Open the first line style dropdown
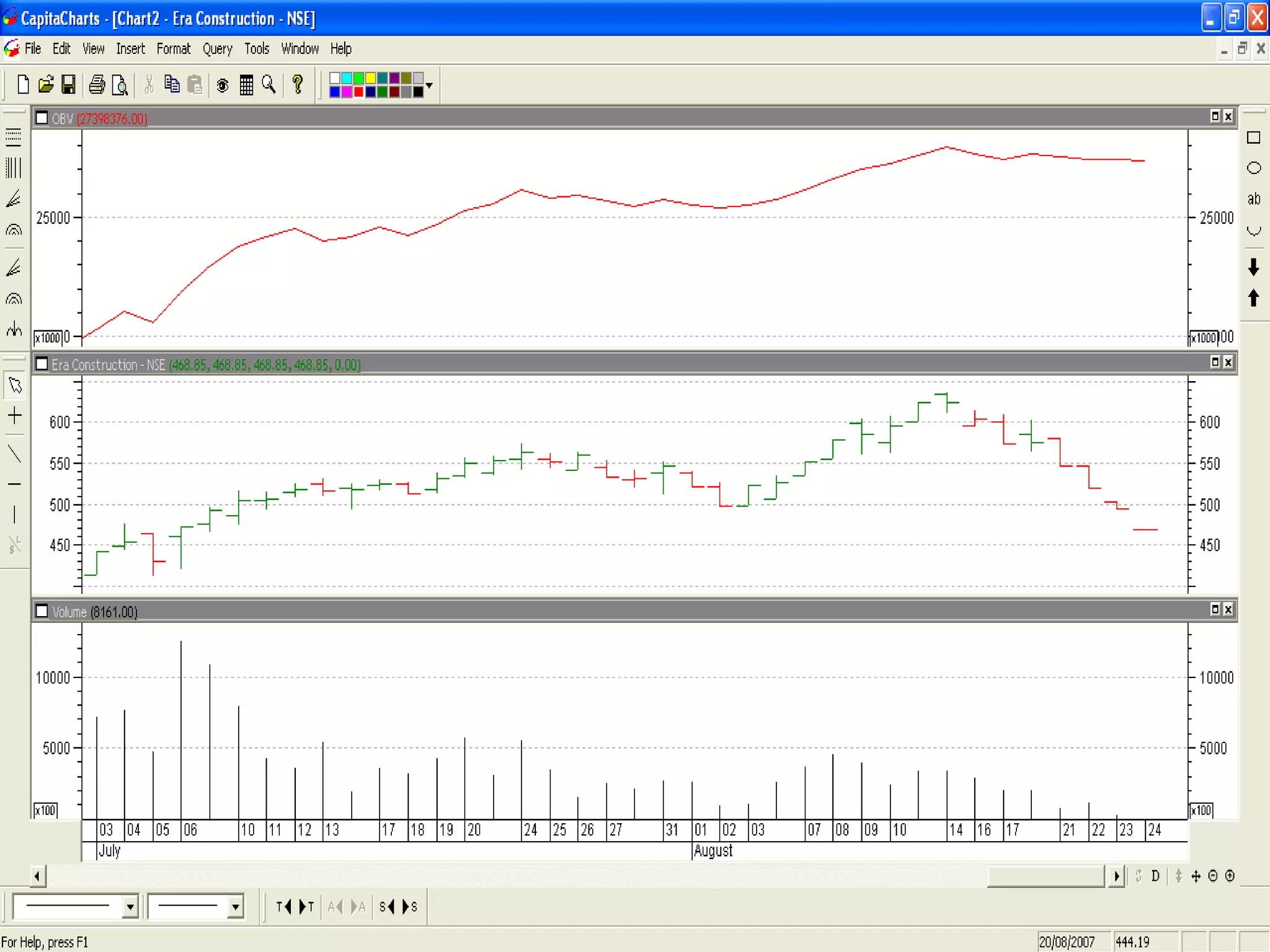 [x=130, y=907]
